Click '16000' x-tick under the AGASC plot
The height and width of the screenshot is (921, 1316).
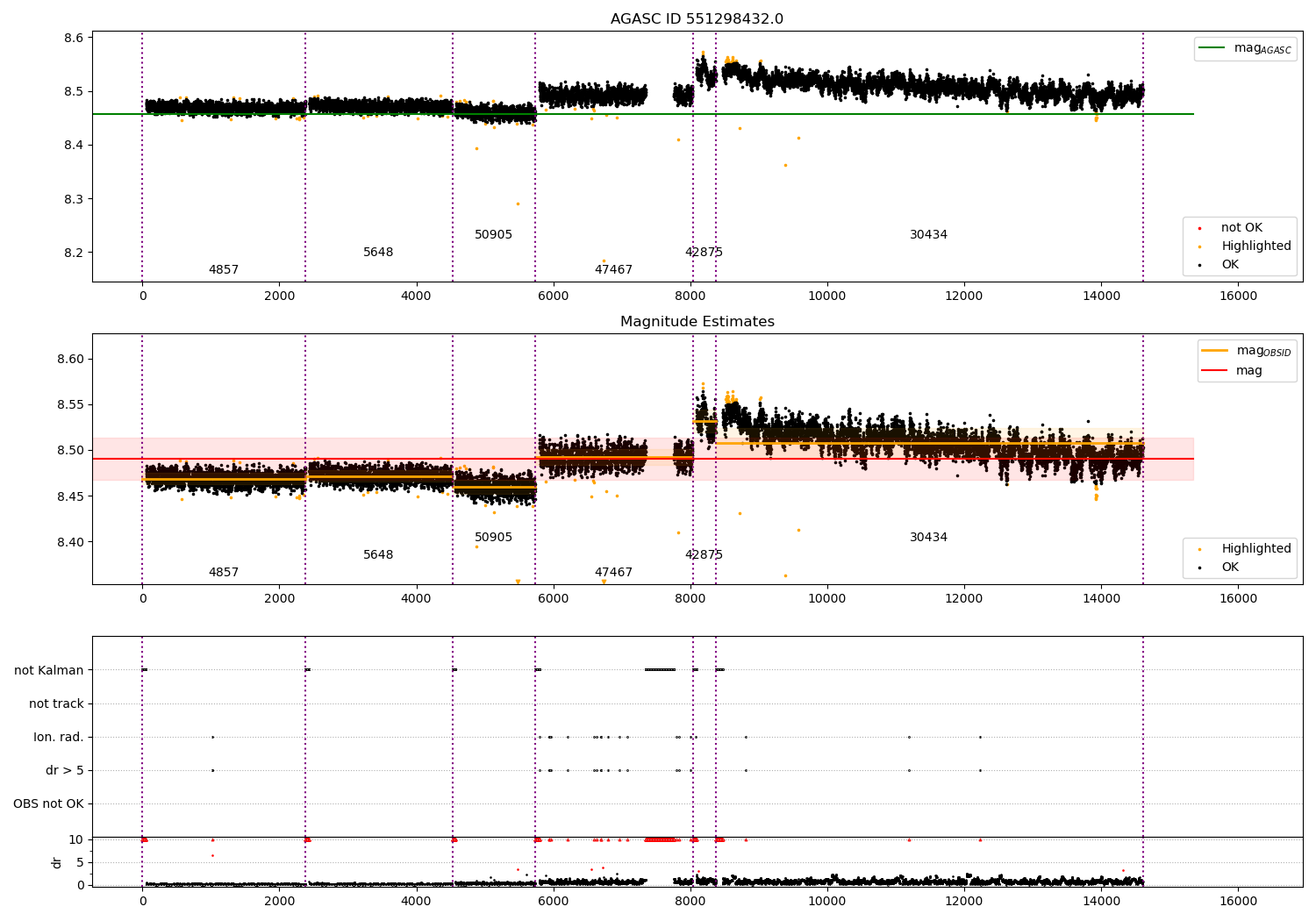[1238, 296]
